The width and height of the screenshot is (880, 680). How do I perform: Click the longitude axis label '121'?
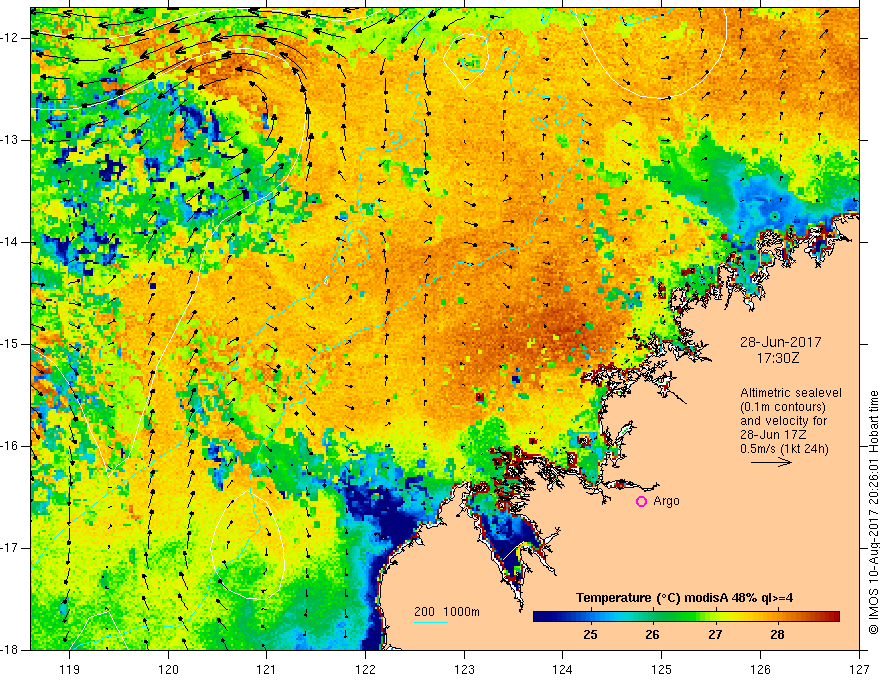point(267,669)
